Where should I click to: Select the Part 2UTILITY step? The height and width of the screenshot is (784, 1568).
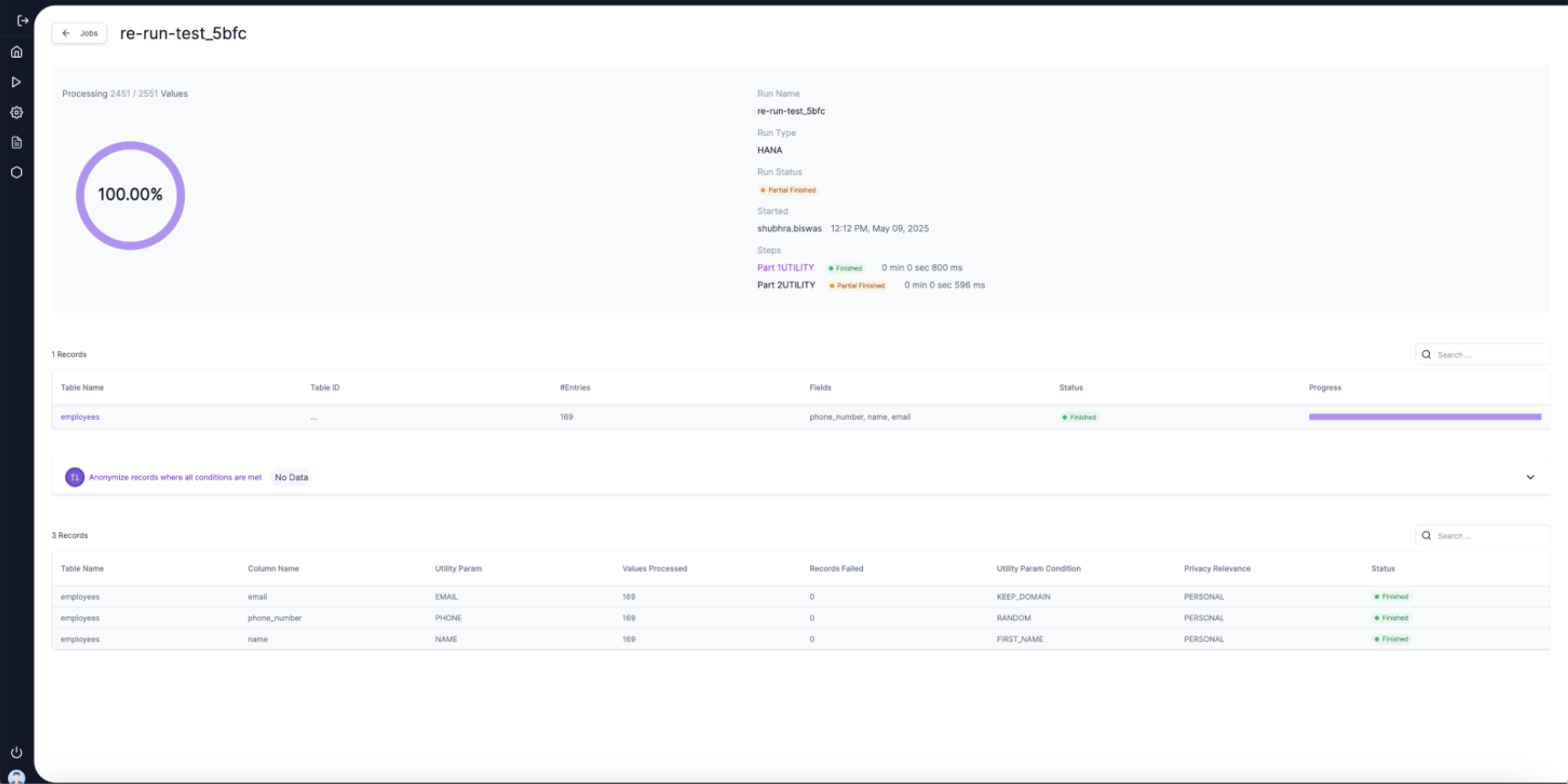pos(786,285)
